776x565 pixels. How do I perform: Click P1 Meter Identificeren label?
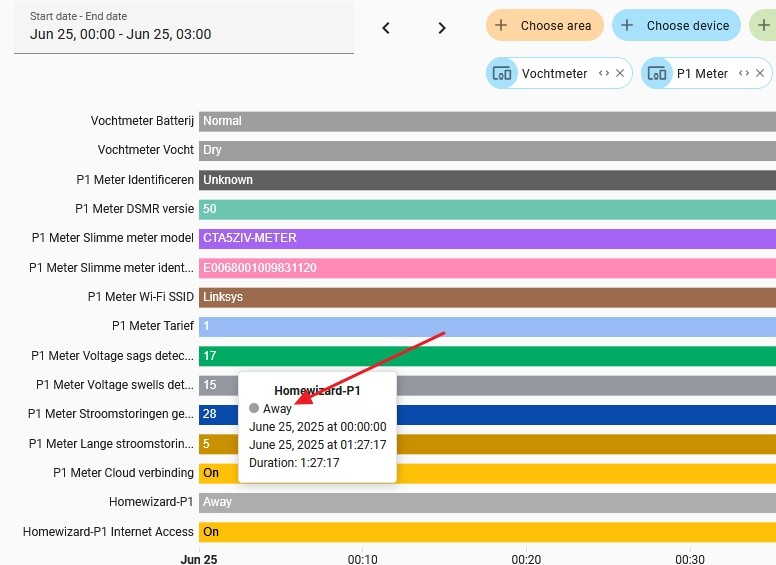tap(135, 180)
